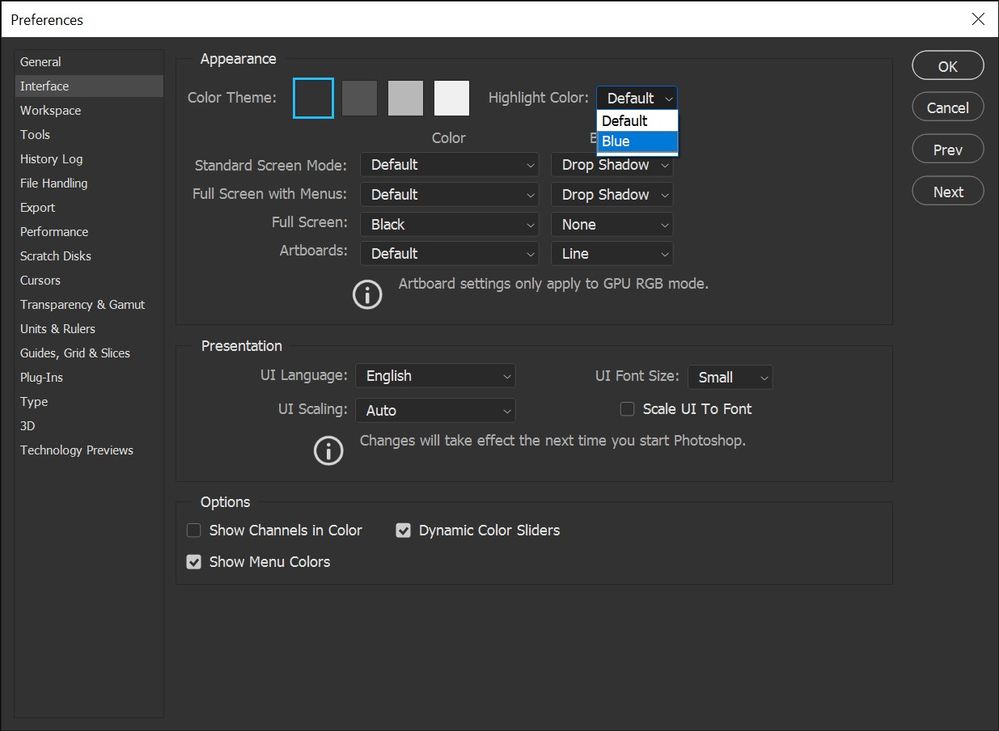This screenshot has width=999, height=731.
Task: Open the File Handling category
Action: pyautogui.click(x=89, y=183)
